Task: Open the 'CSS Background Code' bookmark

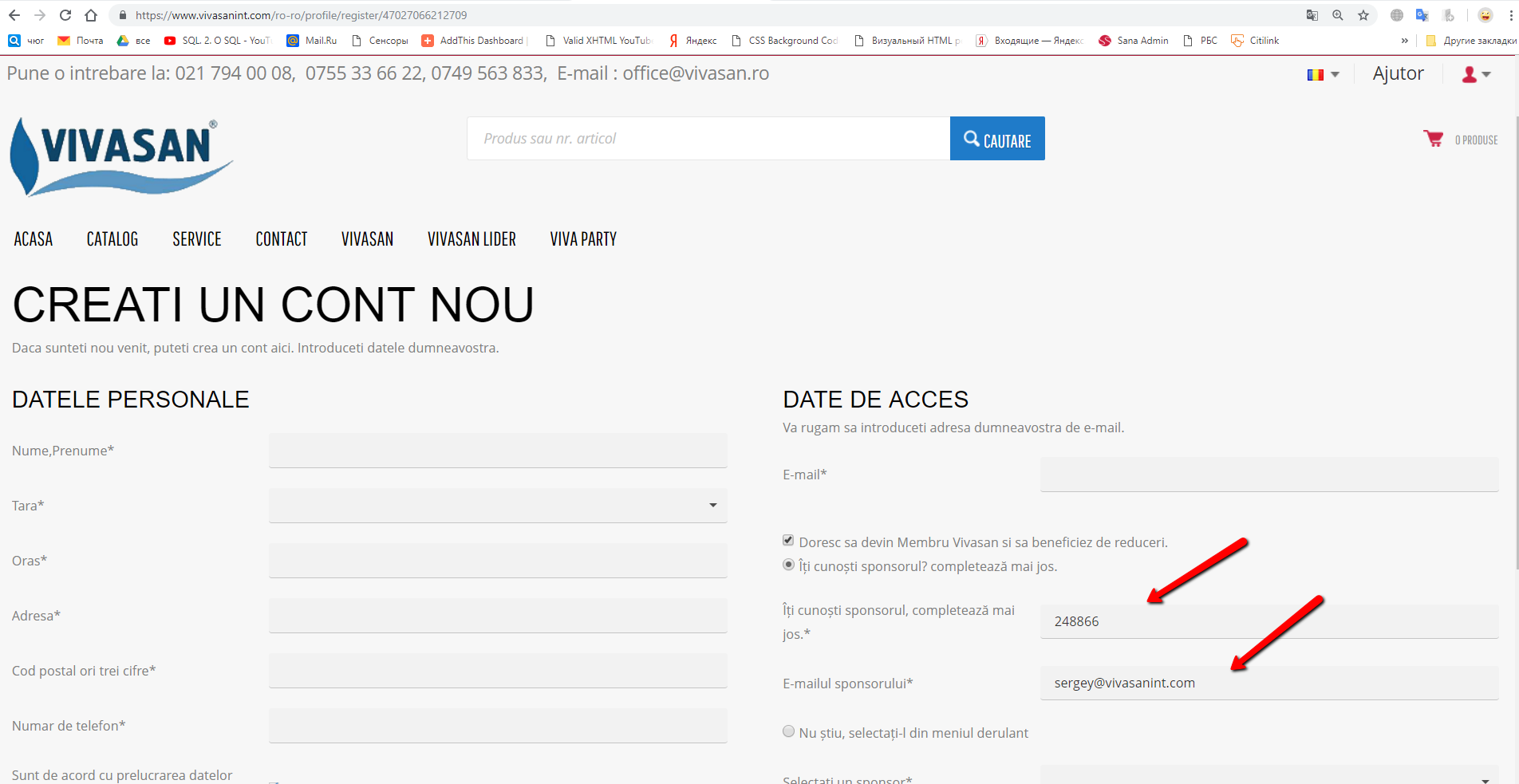Action: [784, 41]
